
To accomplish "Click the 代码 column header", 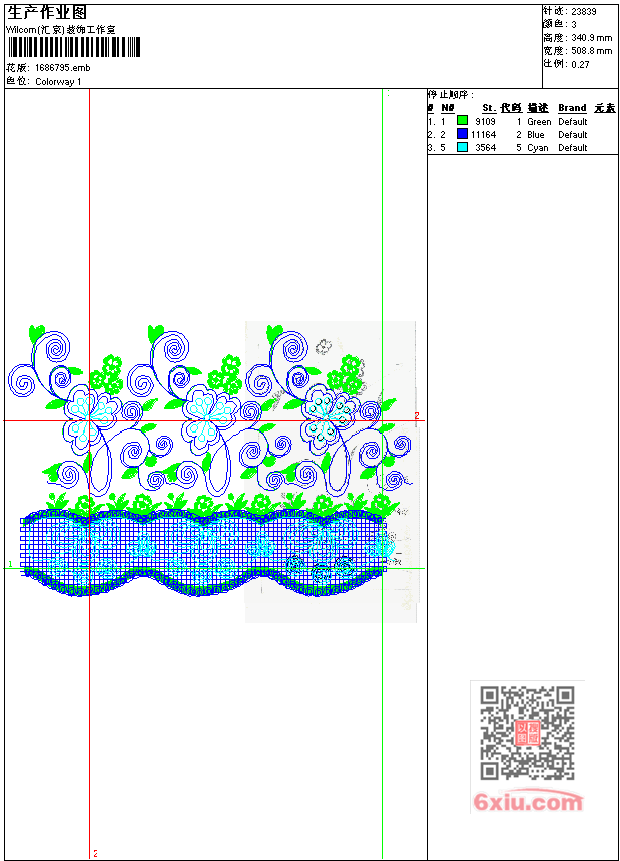I will [511, 108].
